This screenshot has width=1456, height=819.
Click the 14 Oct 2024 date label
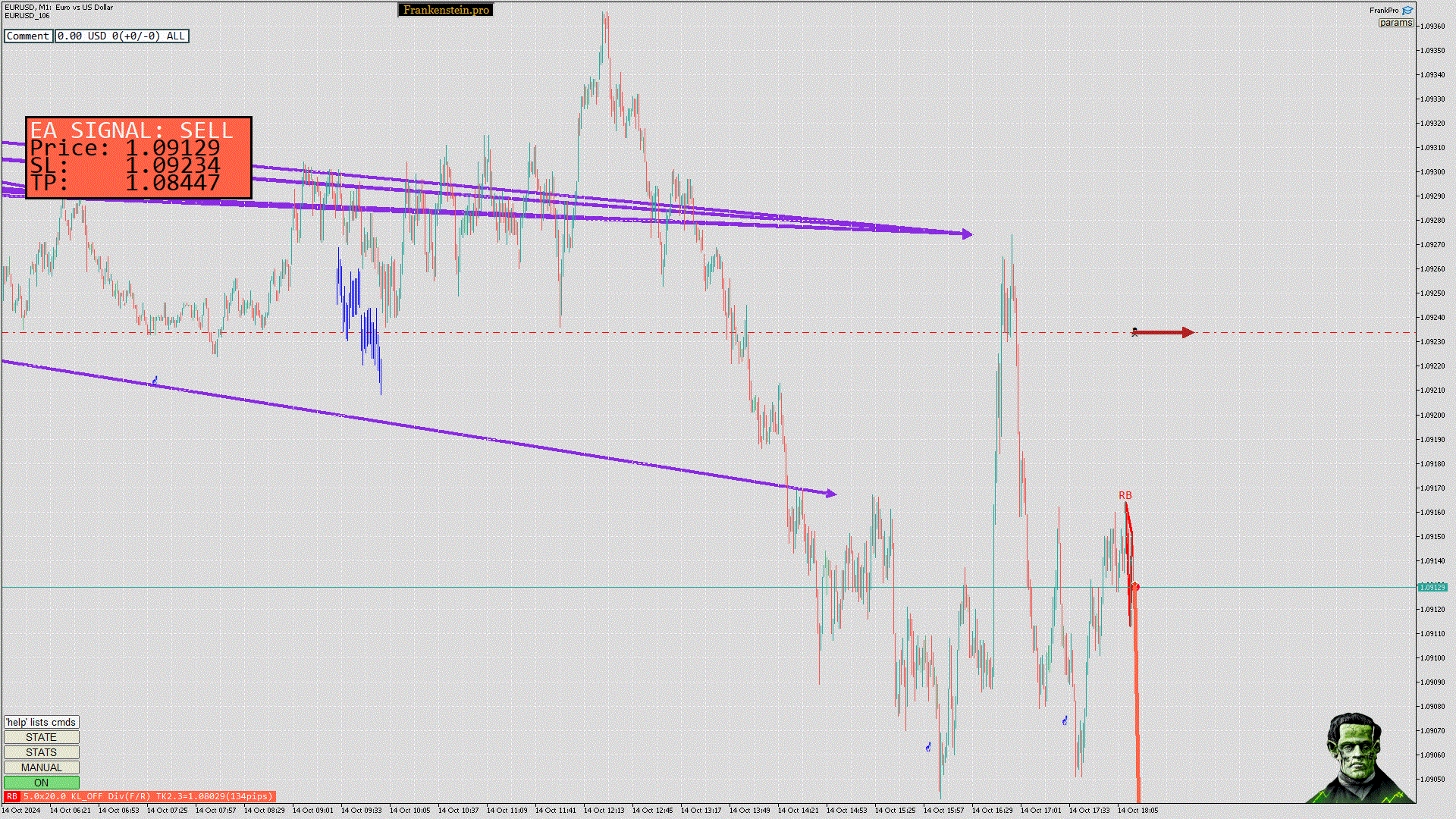[21, 810]
